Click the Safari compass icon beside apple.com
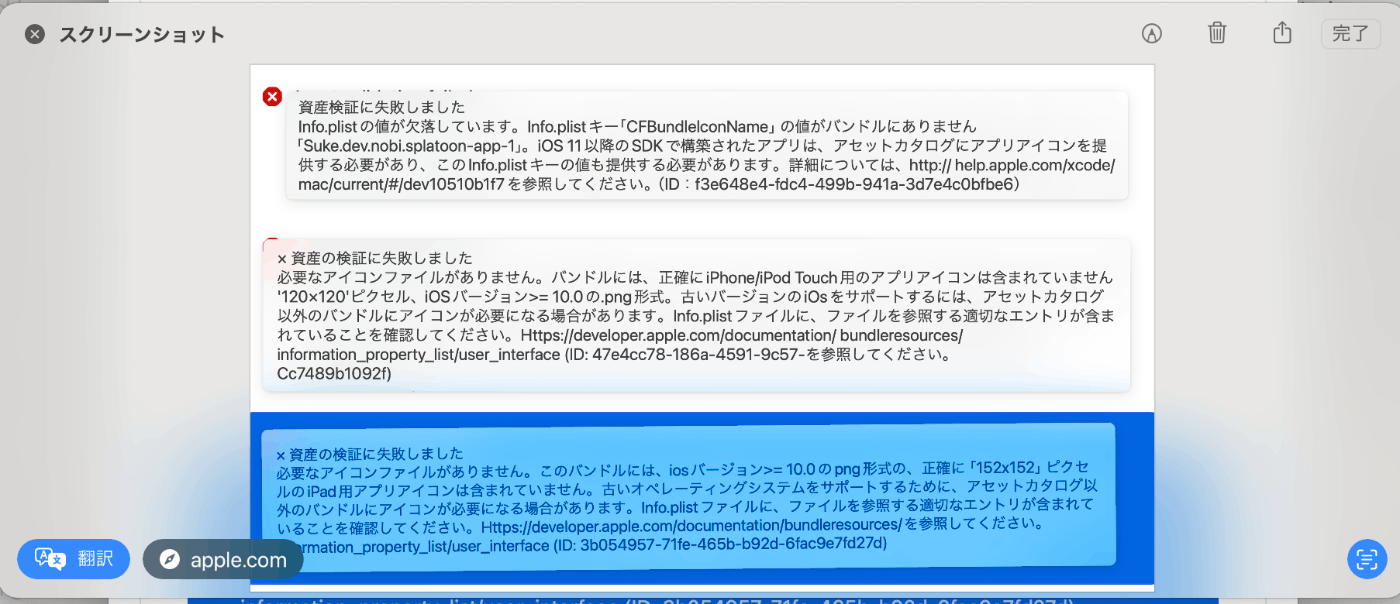The image size is (1400, 604). click(170, 559)
